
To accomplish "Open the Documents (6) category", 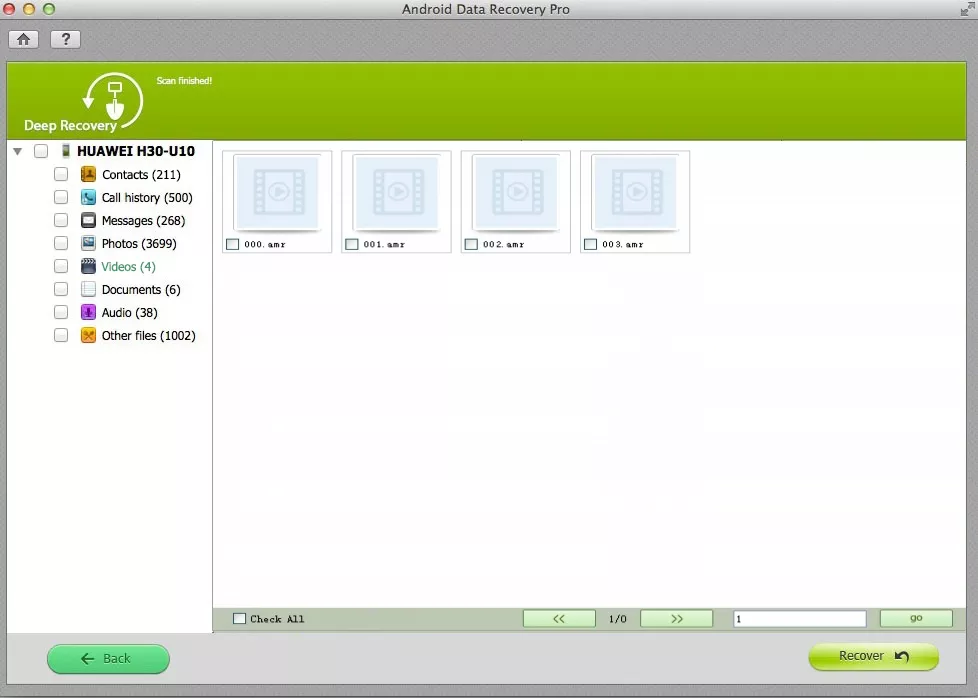I will 141,290.
